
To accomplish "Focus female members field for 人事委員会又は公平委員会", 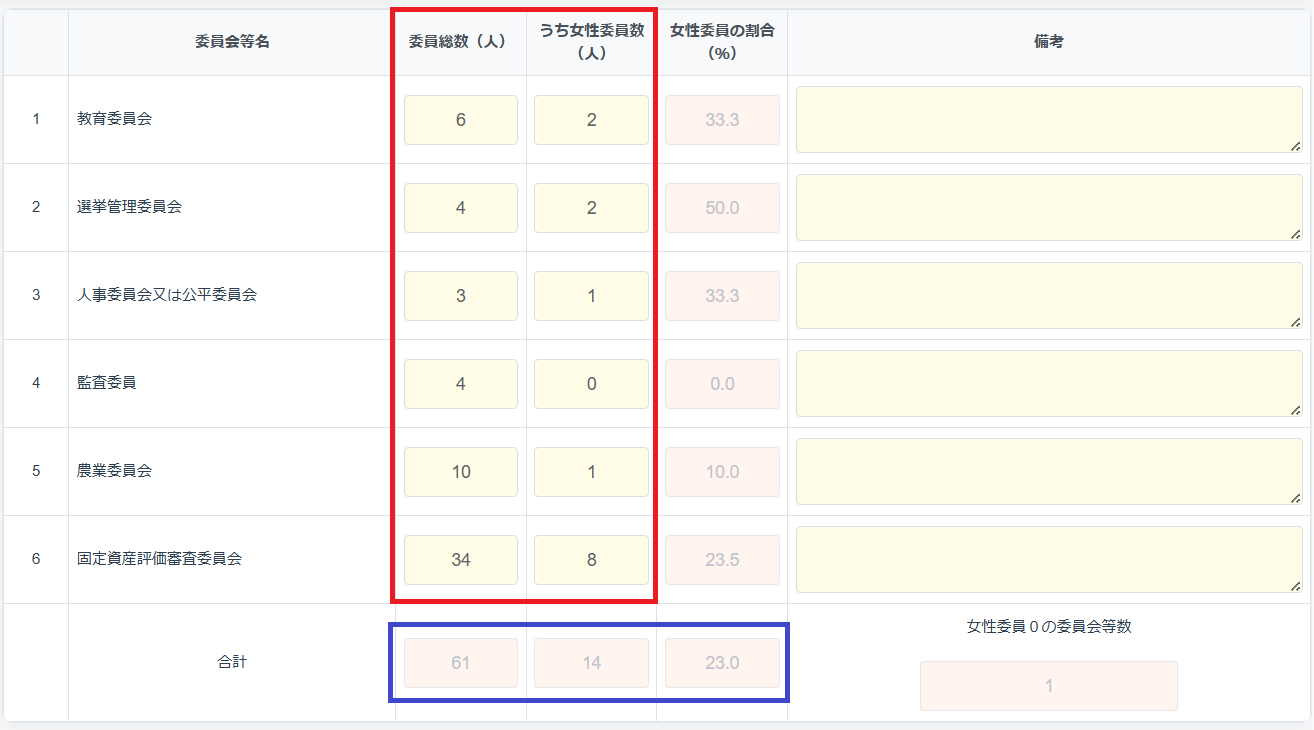I will [591, 296].
